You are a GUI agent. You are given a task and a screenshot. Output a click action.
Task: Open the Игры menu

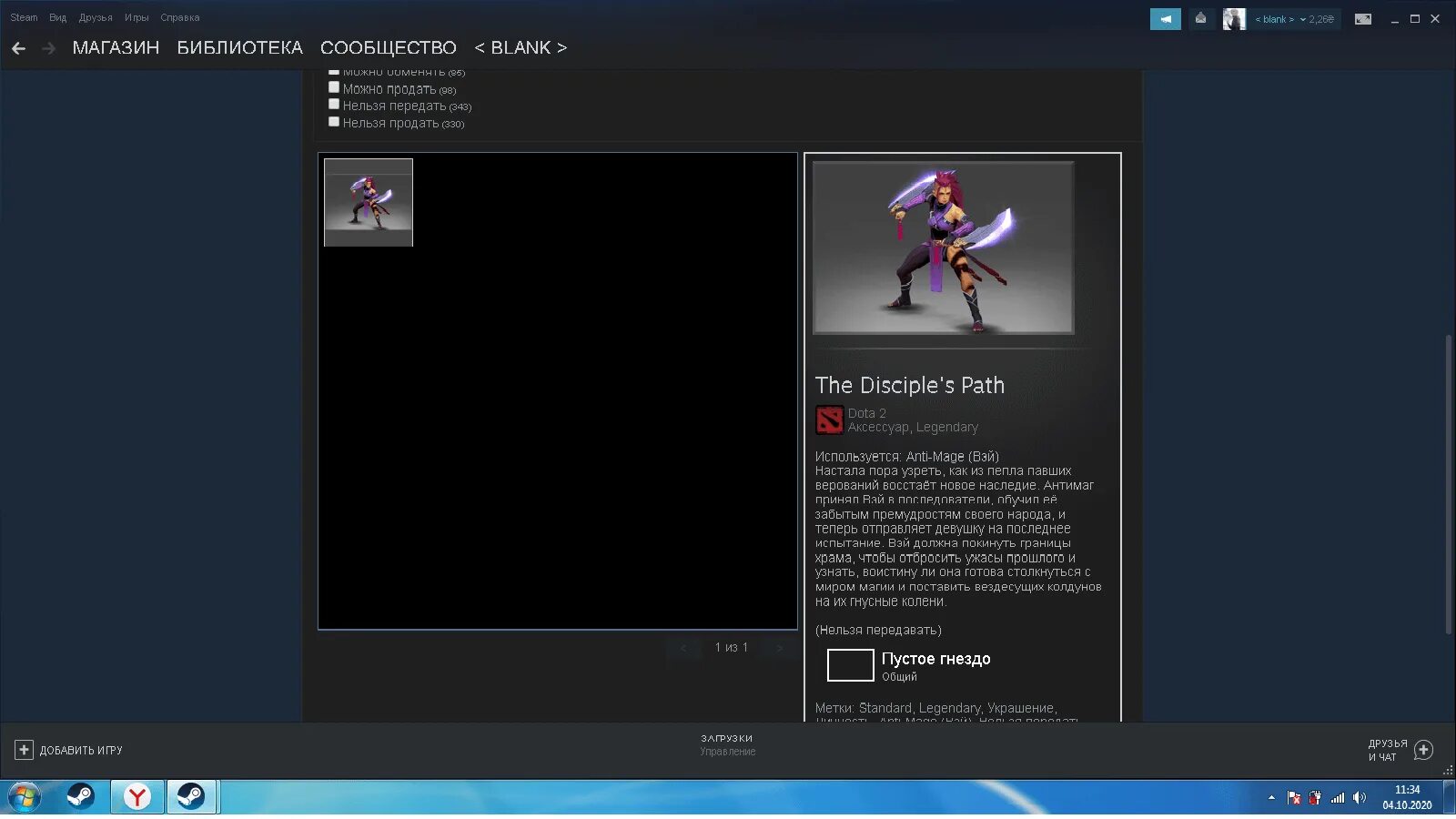(x=136, y=17)
